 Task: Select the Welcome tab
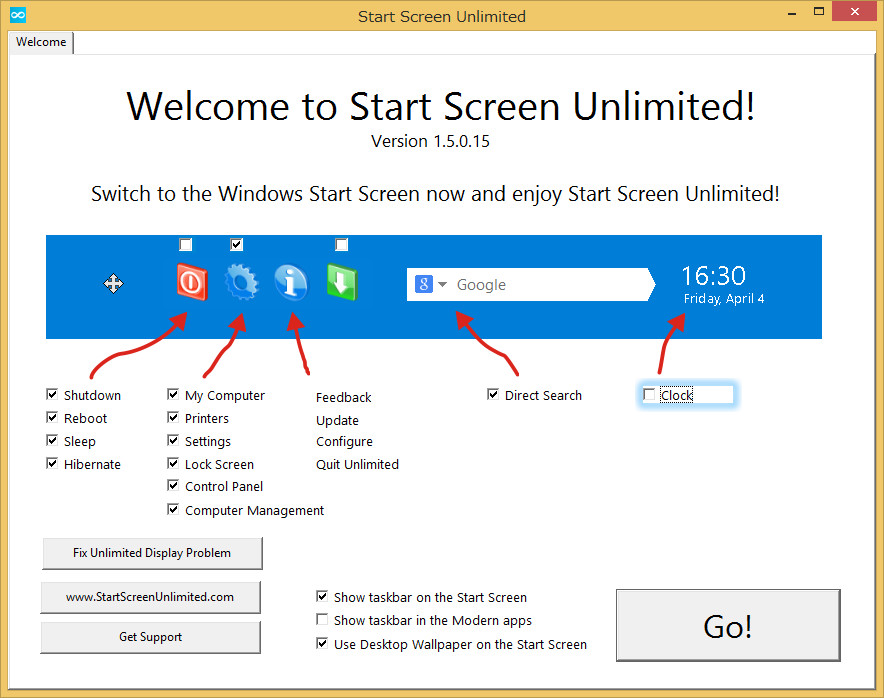[41, 42]
